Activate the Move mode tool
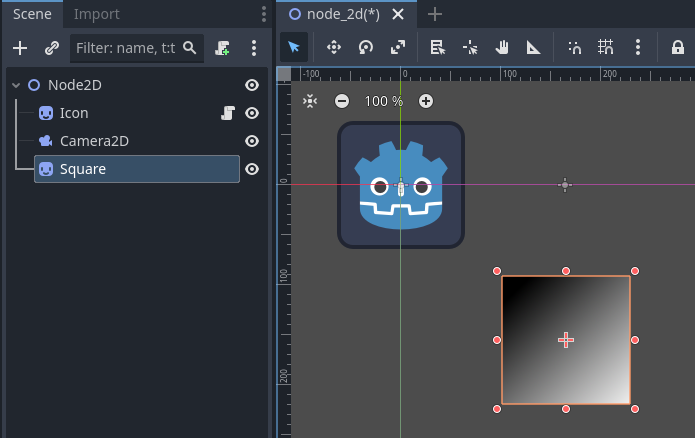 334,47
